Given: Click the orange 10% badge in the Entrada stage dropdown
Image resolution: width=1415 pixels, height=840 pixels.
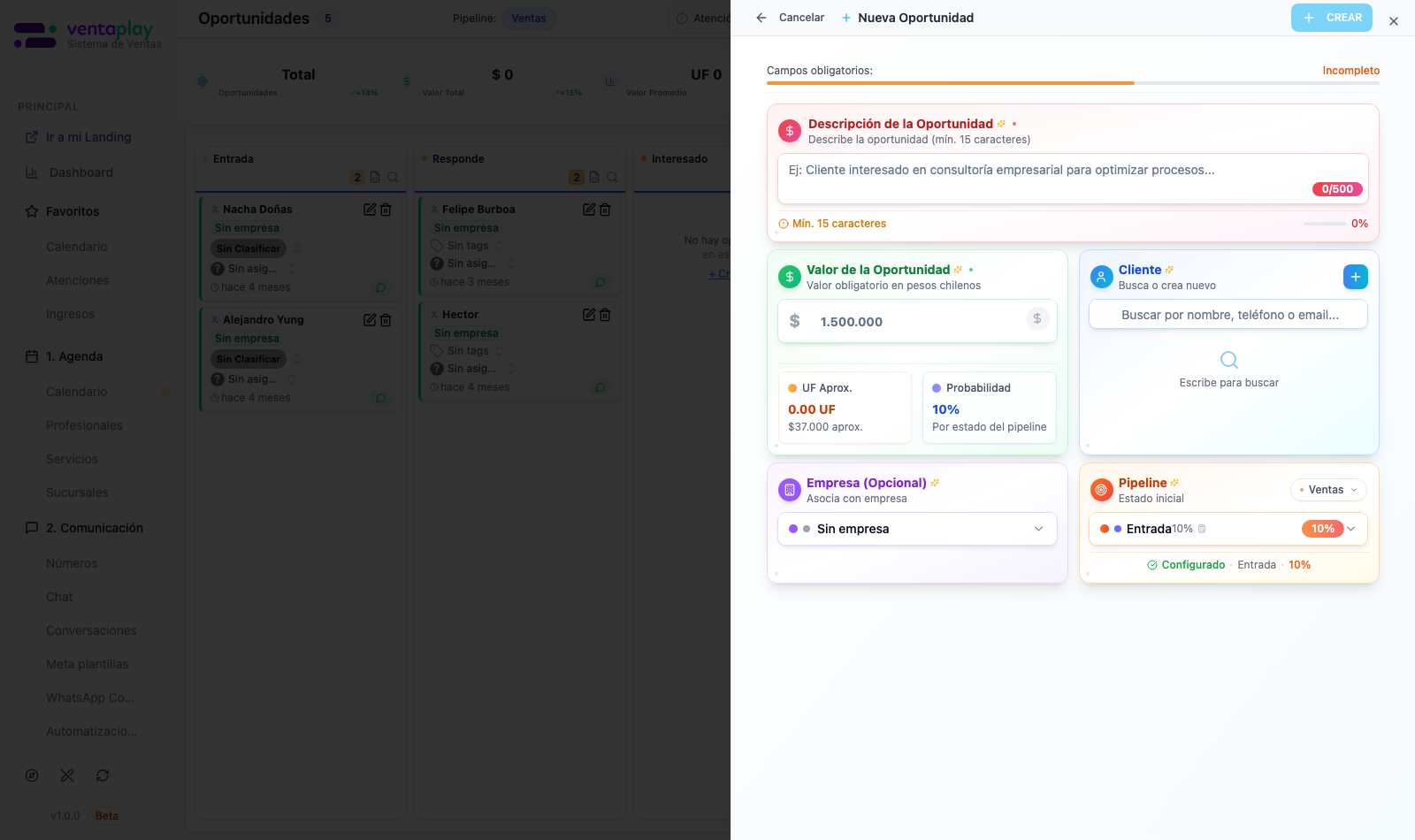Looking at the screenshot, I should pos(1322,529).
